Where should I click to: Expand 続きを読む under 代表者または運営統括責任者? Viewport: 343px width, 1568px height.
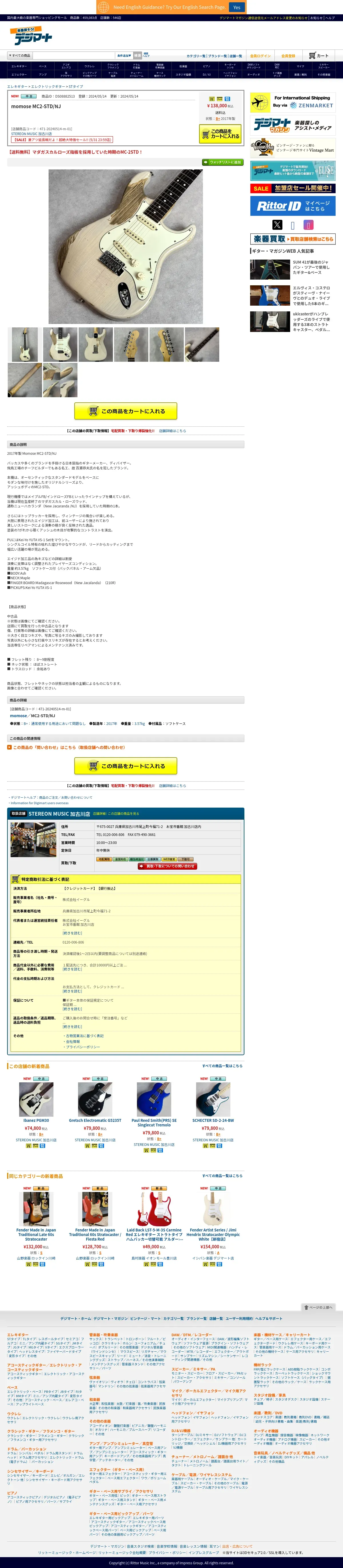point(72,933)
